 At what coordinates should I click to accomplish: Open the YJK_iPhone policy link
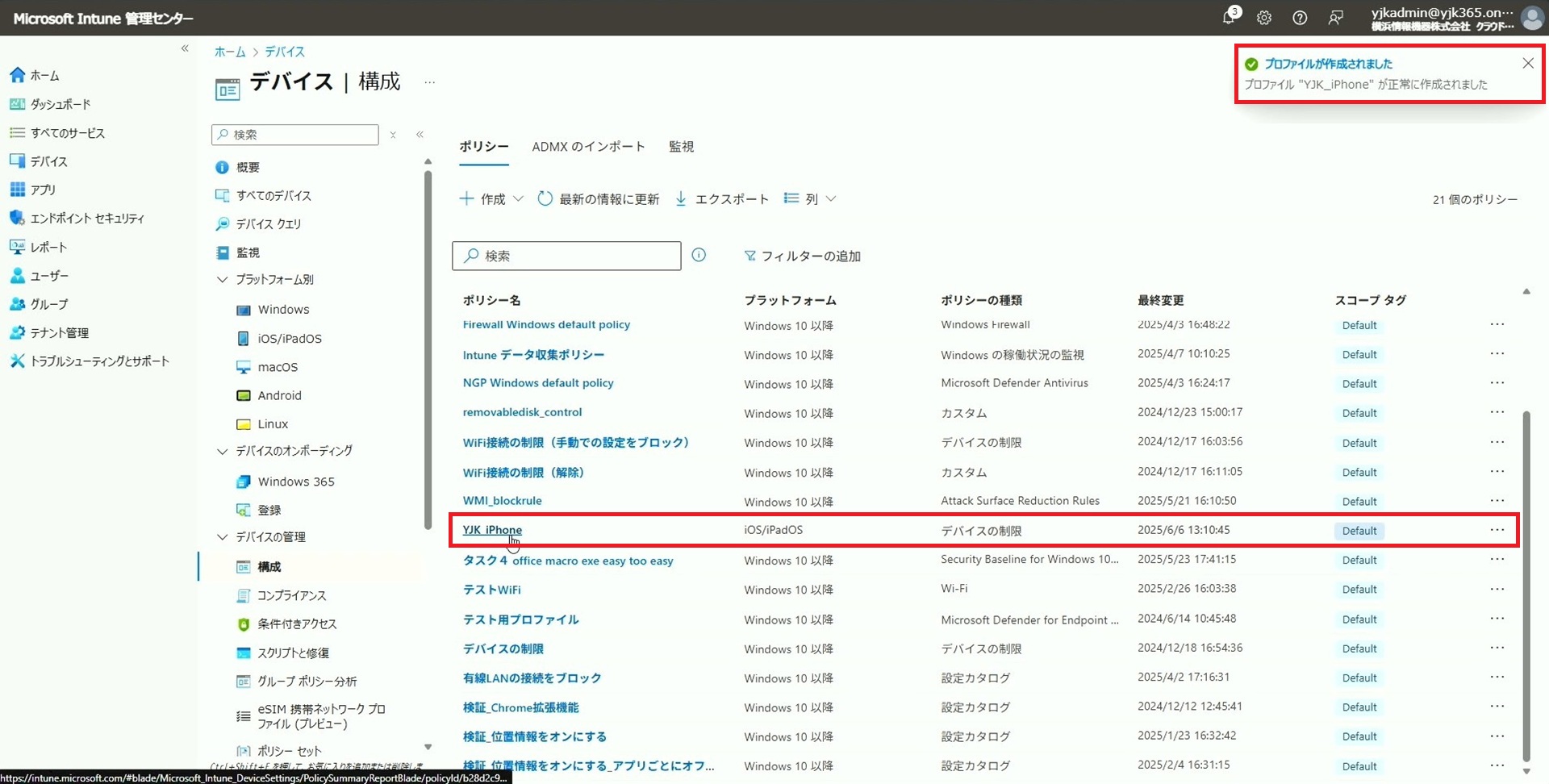[492, 530]
